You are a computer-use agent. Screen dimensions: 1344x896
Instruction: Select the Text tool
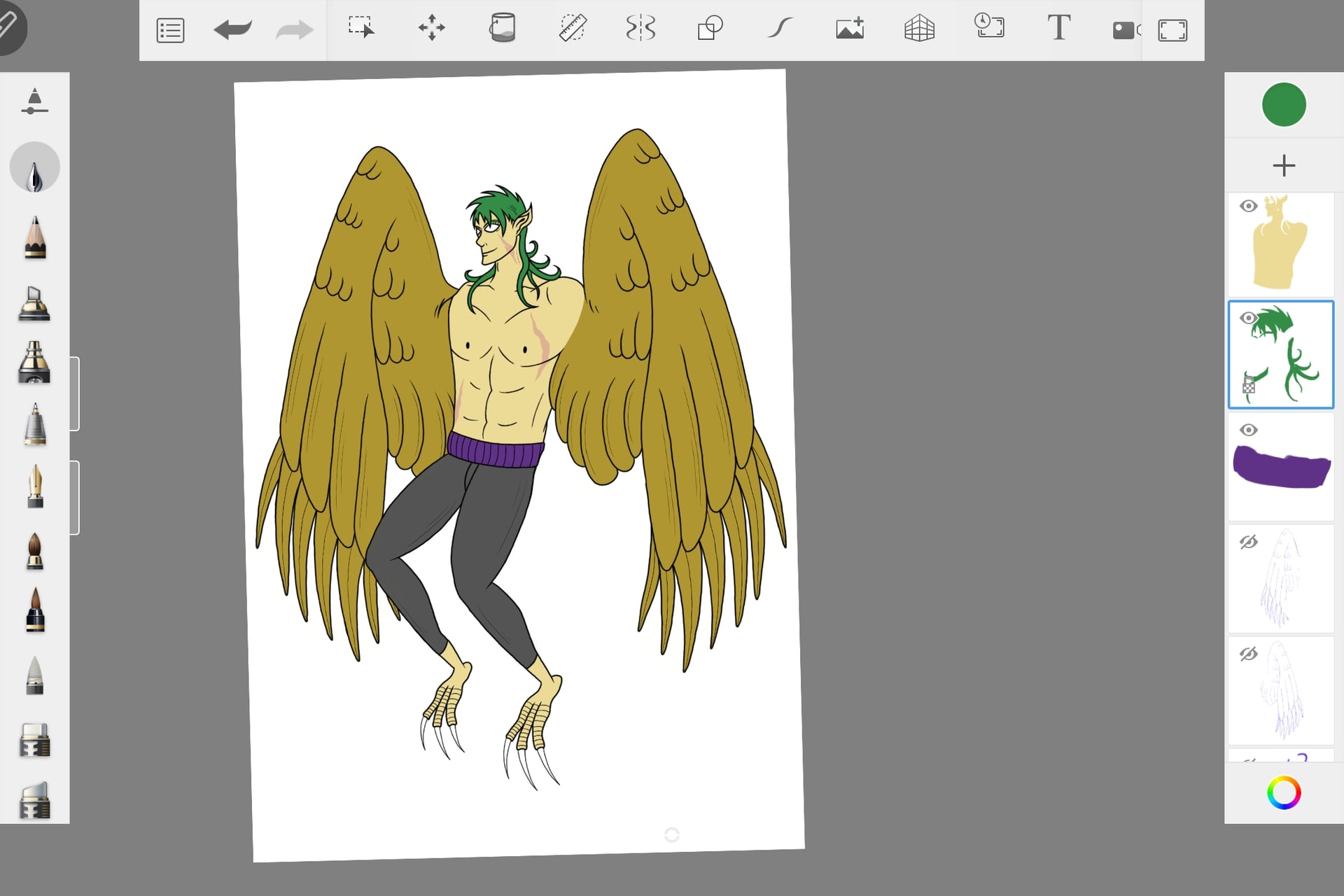click(x=1059, y=28)
